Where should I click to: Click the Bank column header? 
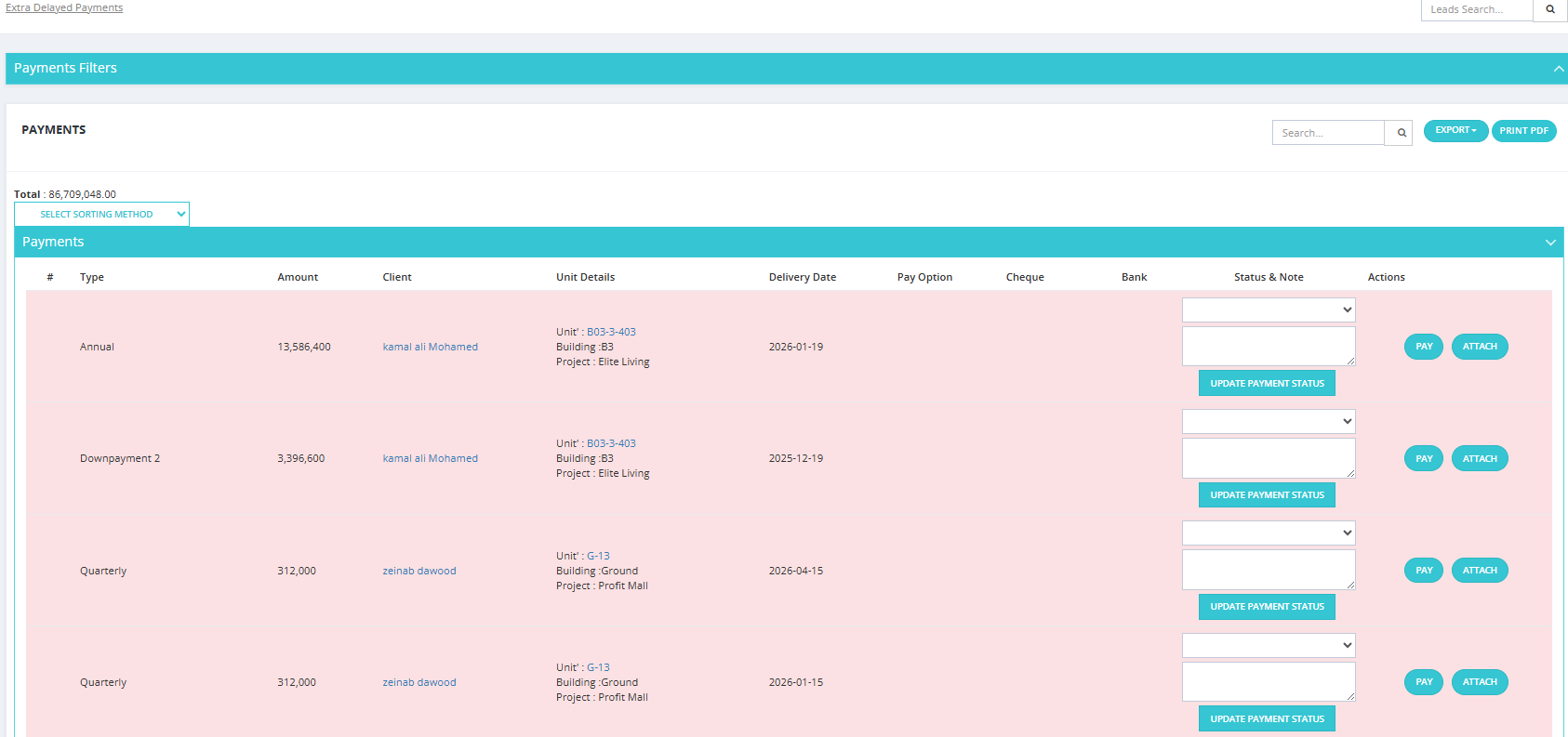click(x=1134, y=277)
